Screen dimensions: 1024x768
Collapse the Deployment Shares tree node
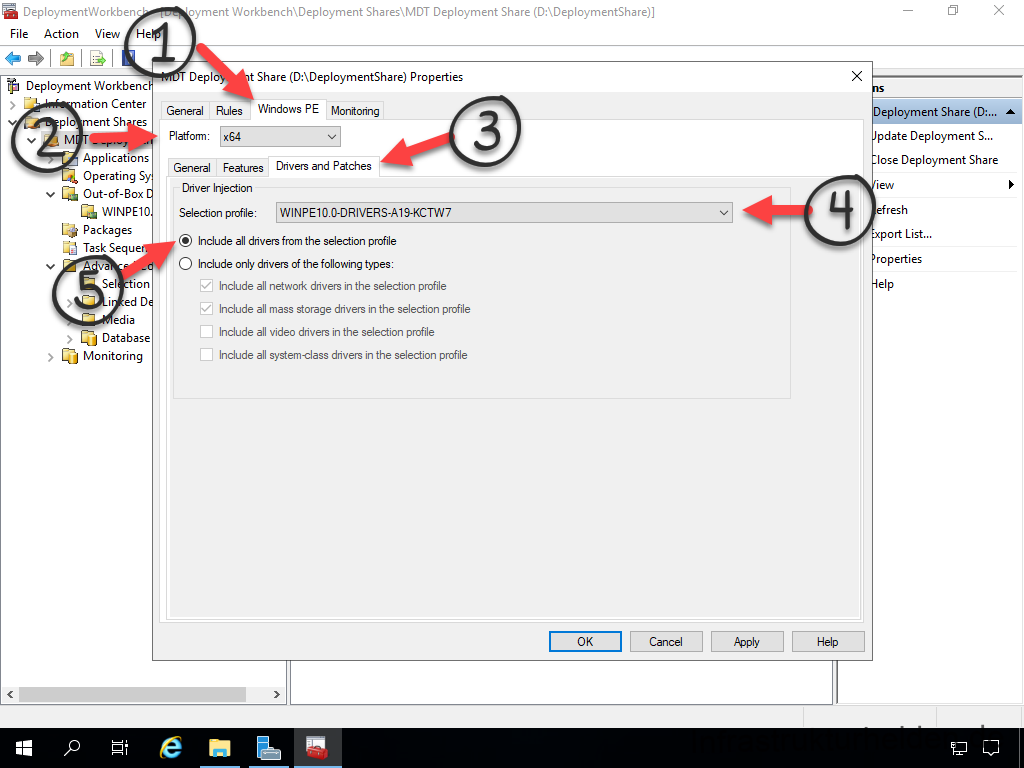(12, 122)
